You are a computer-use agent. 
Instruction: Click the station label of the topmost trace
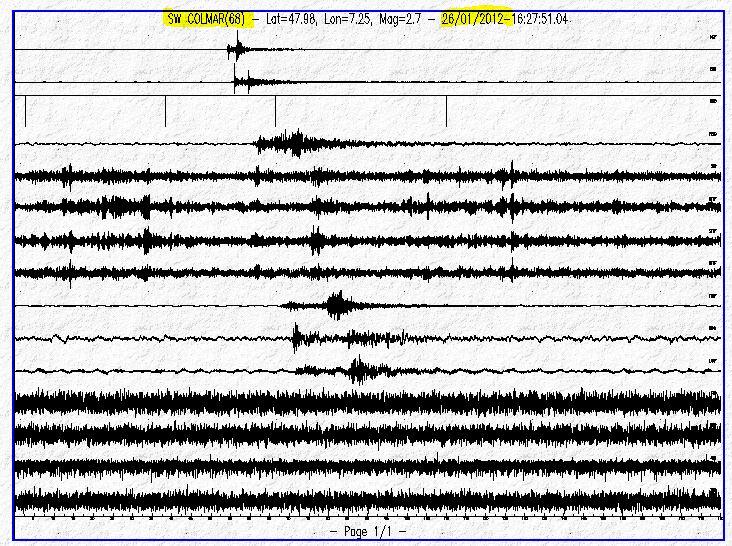[712, 38]
